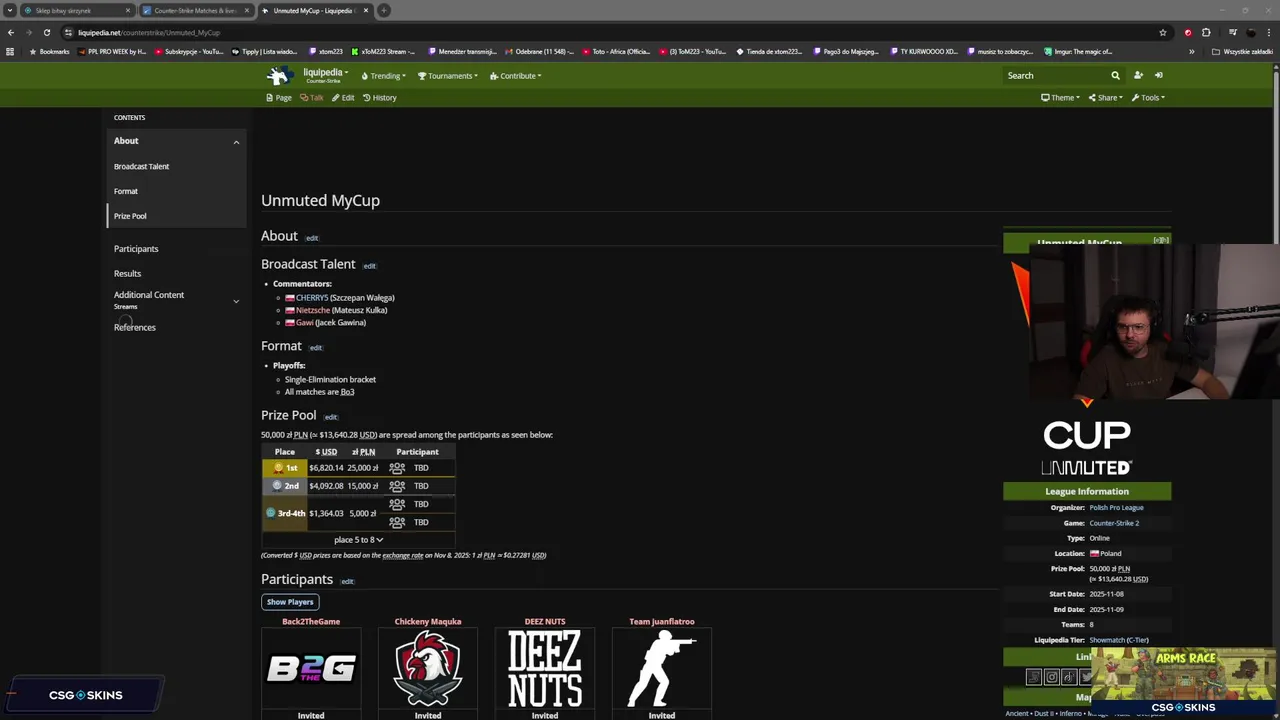Open Nietzsche commentator link
The height and width of the screenshot is (720, 1280).
pos(313,310)
